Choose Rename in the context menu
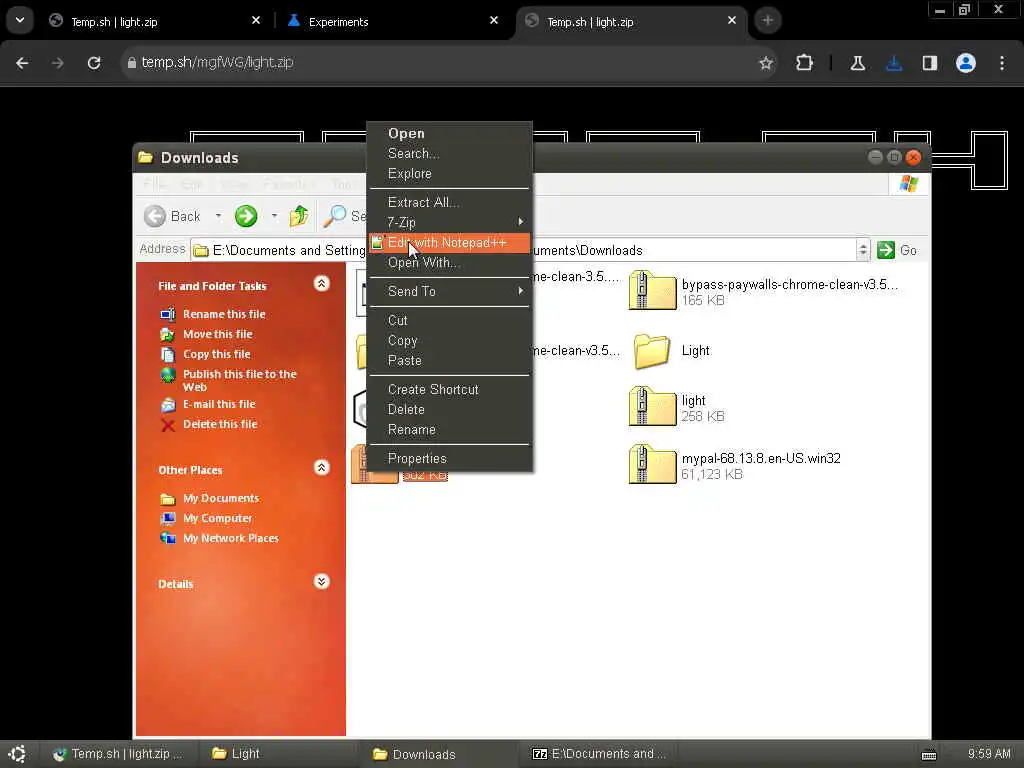 [x=411, y=430]
